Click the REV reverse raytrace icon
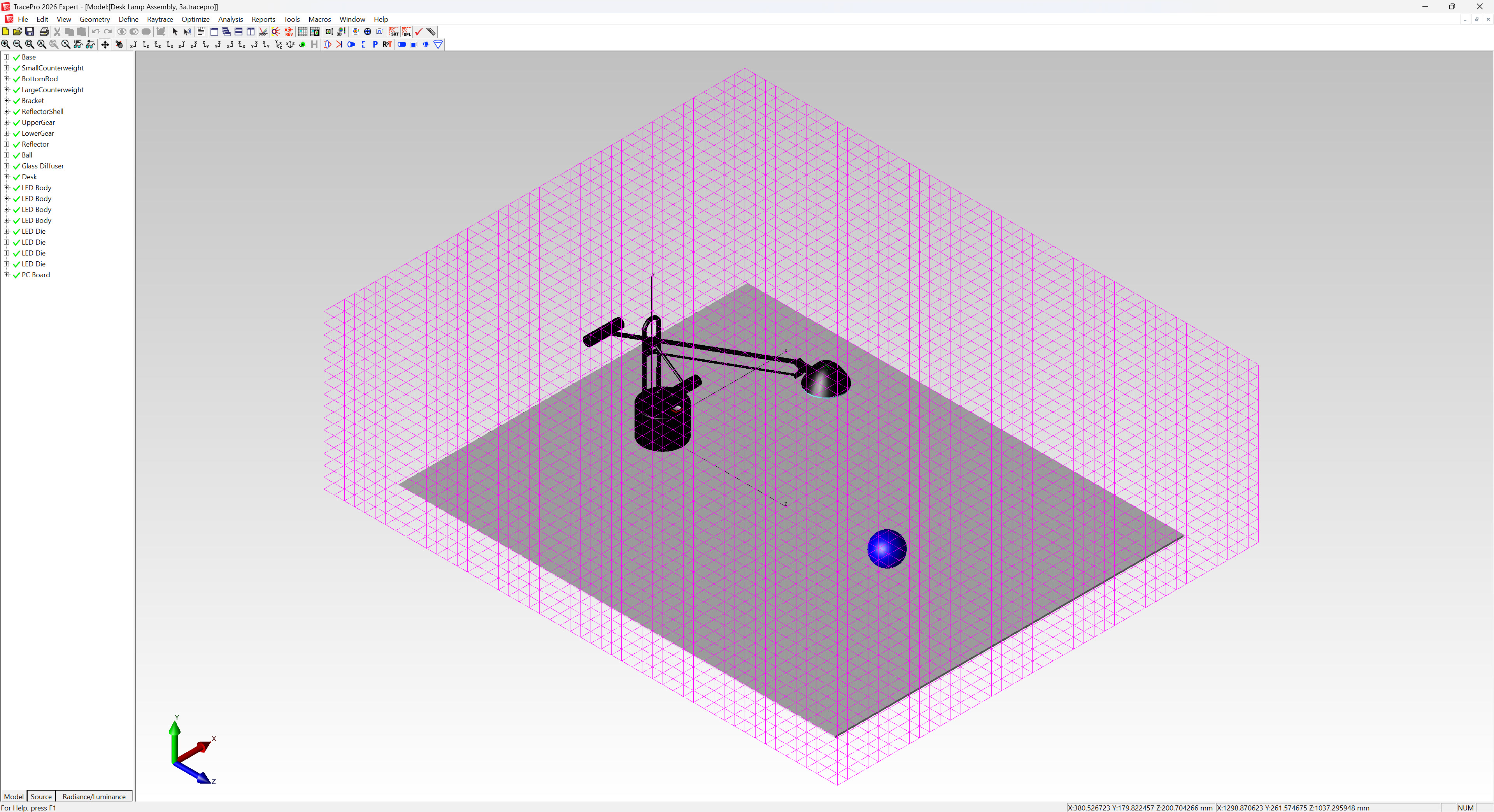This screenshot has width=1494, height=812. (289, 31)
